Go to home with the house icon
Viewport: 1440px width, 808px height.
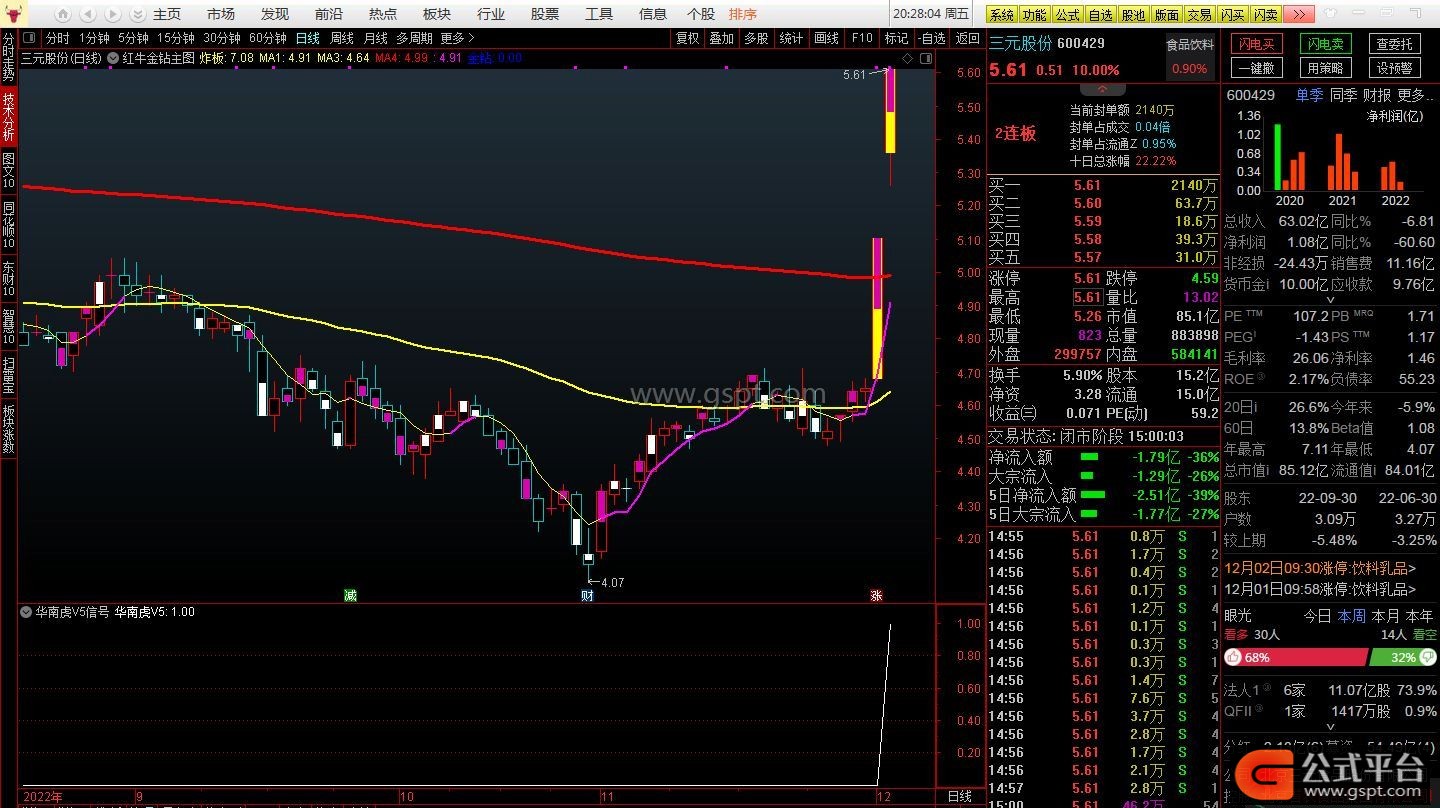point(63,14)
